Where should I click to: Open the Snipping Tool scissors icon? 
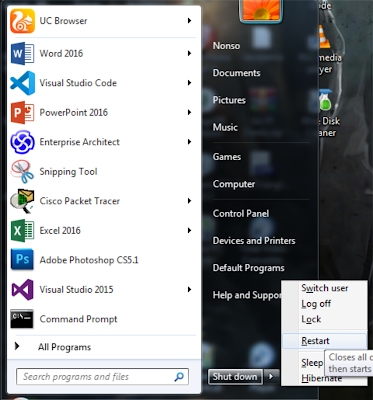point(22,172)
